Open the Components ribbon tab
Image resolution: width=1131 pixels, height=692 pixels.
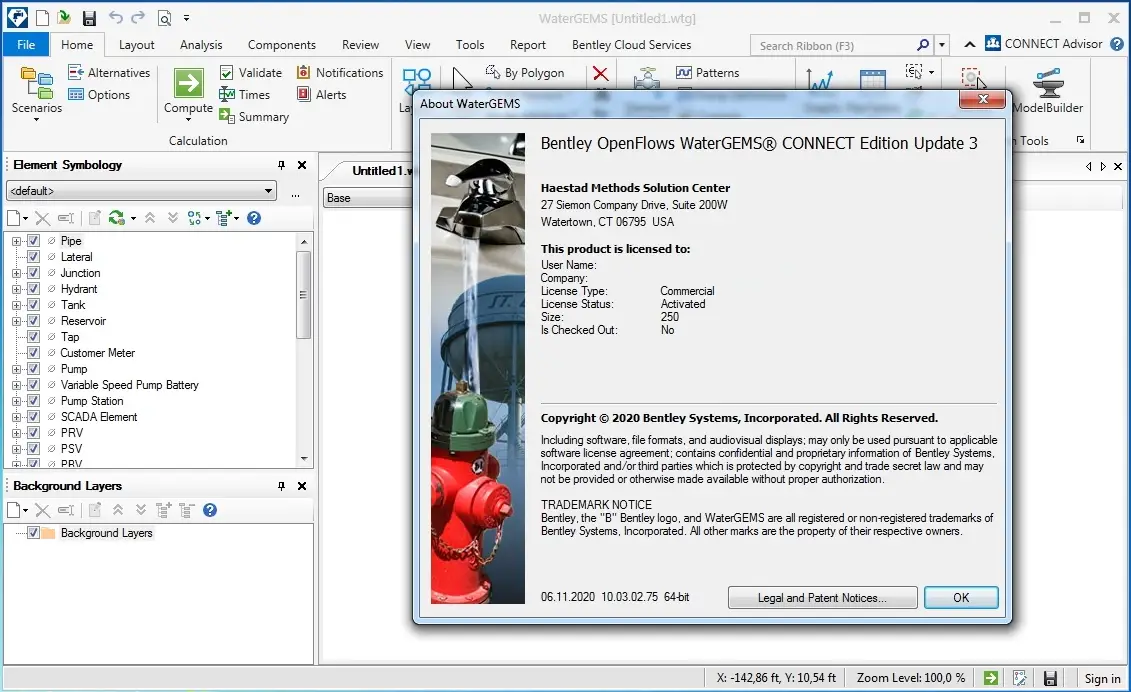282,45
